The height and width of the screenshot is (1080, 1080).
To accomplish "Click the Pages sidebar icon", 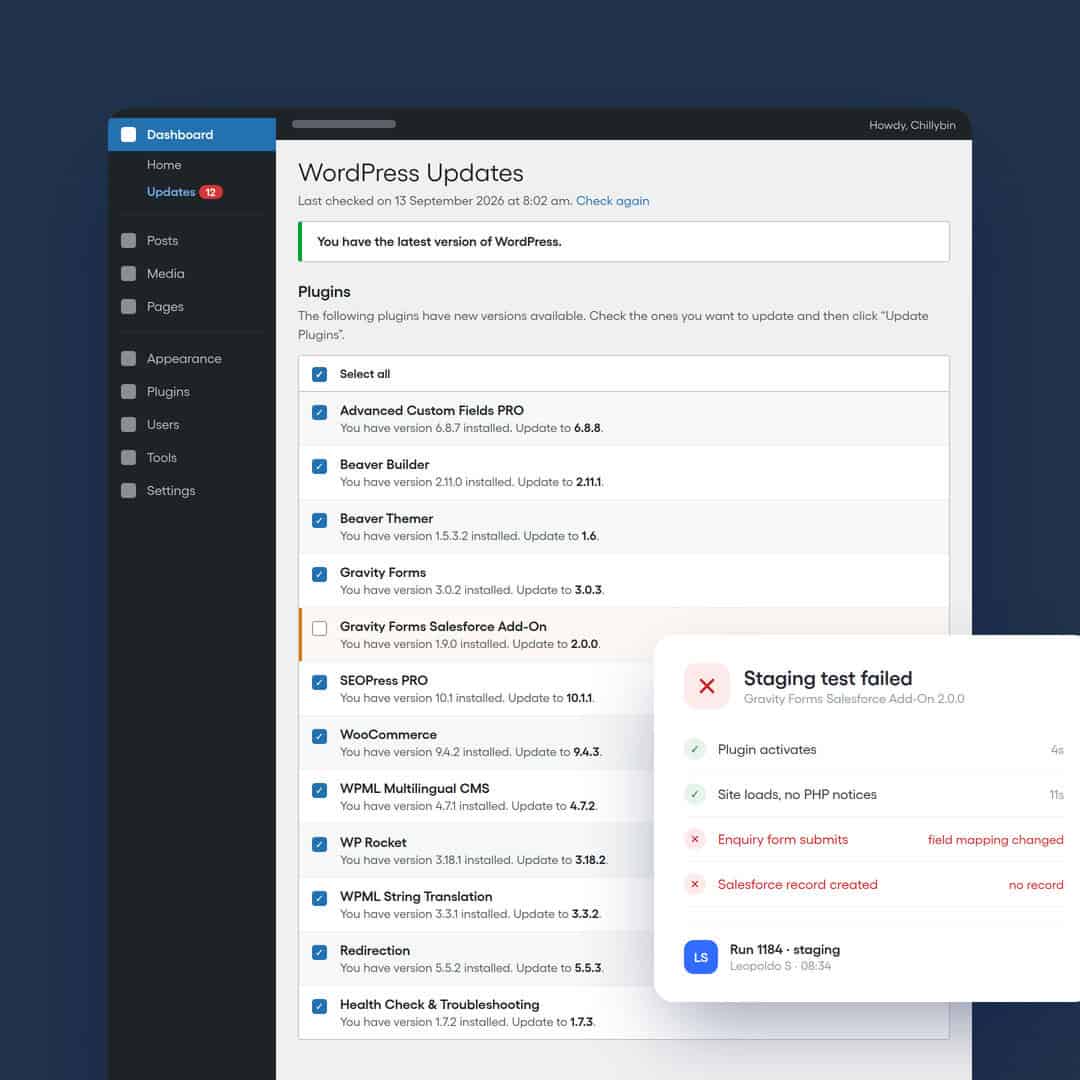I will [x=128, y=307].
